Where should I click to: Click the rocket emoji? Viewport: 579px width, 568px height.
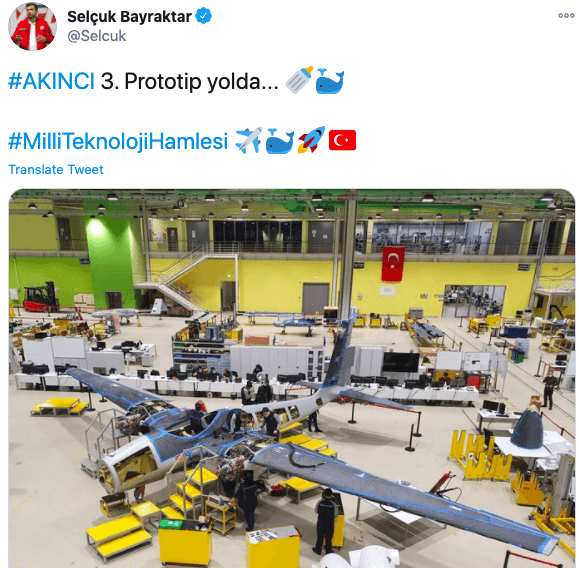click(311, 140)
